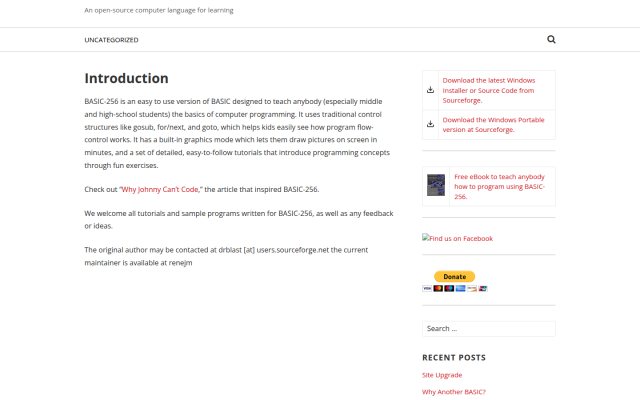The height and width of the screenshot is (400, 640).
Task: Open the Uncategorized menu item
Action: [111, 40]
